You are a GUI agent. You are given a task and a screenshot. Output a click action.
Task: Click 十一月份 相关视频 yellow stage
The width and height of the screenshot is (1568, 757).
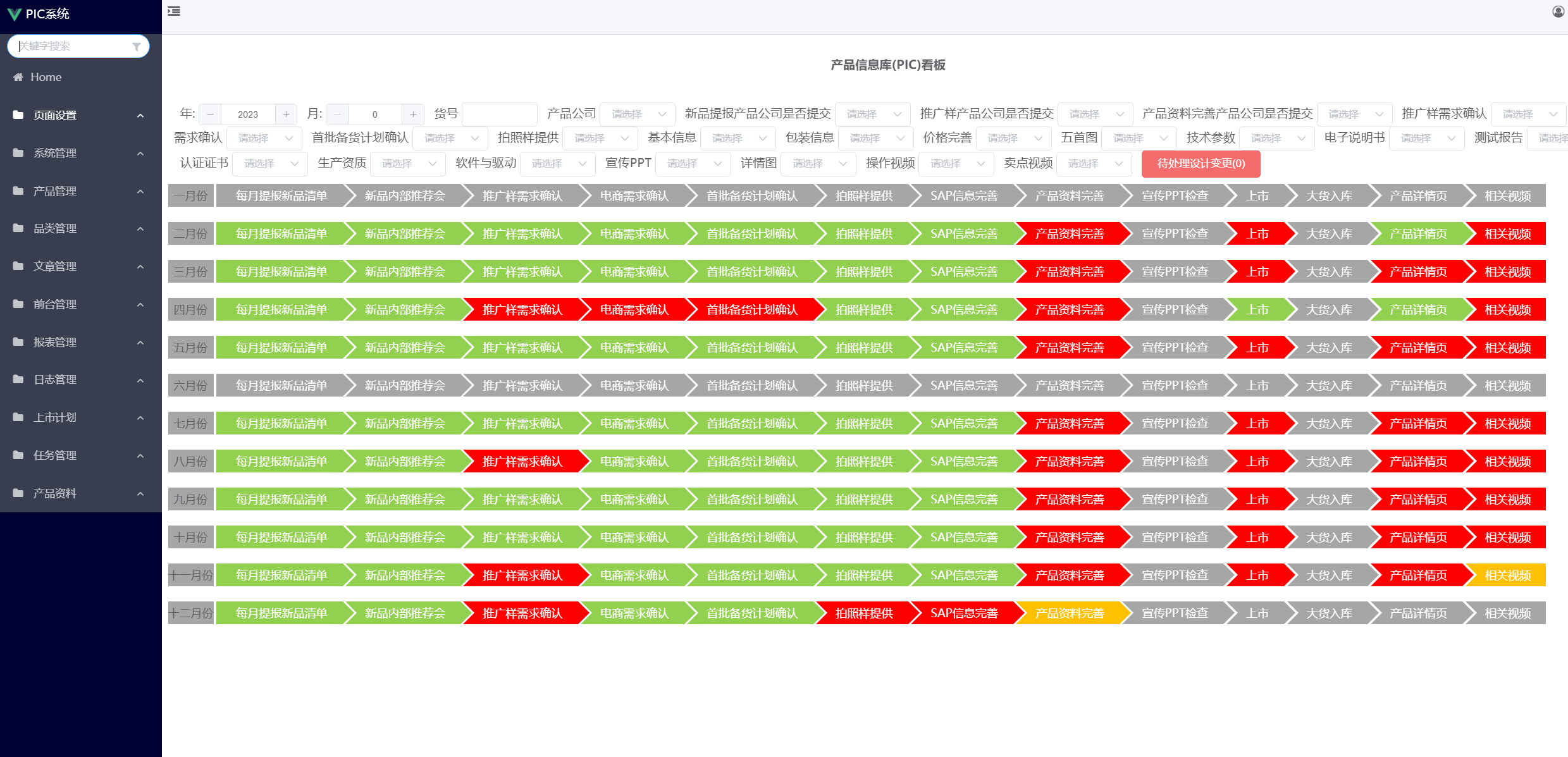pyautogui.click(x=1507, y=575)
